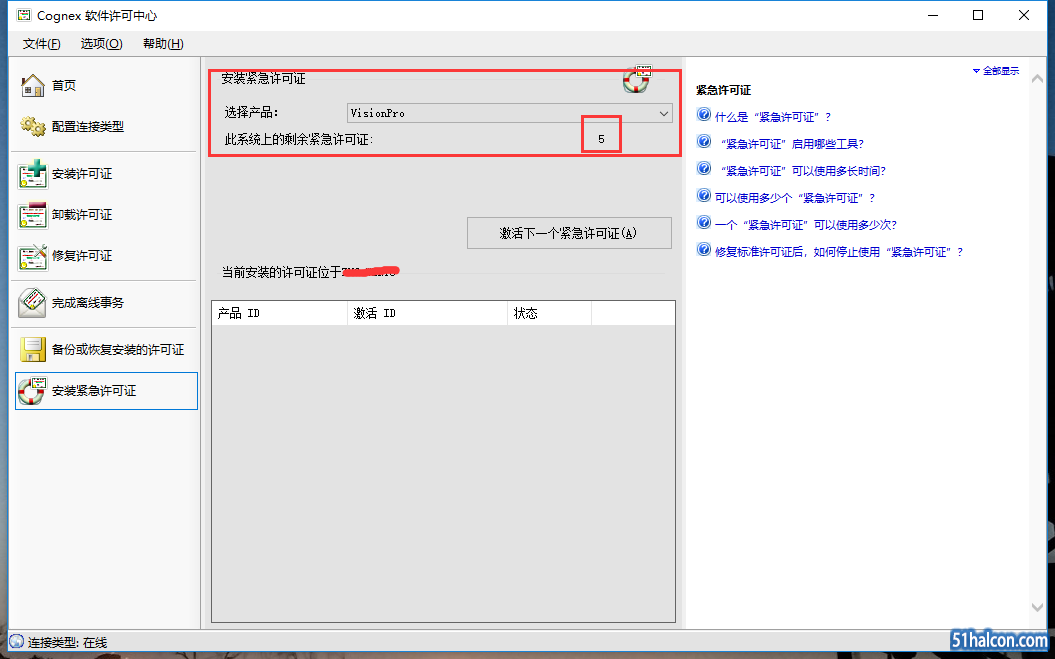The width and height of the screenshot is (1055, 659).
Task: Click the 安装紧急许可证 lifebuoy sidebar icon
Action: click(x=32, y=390)
